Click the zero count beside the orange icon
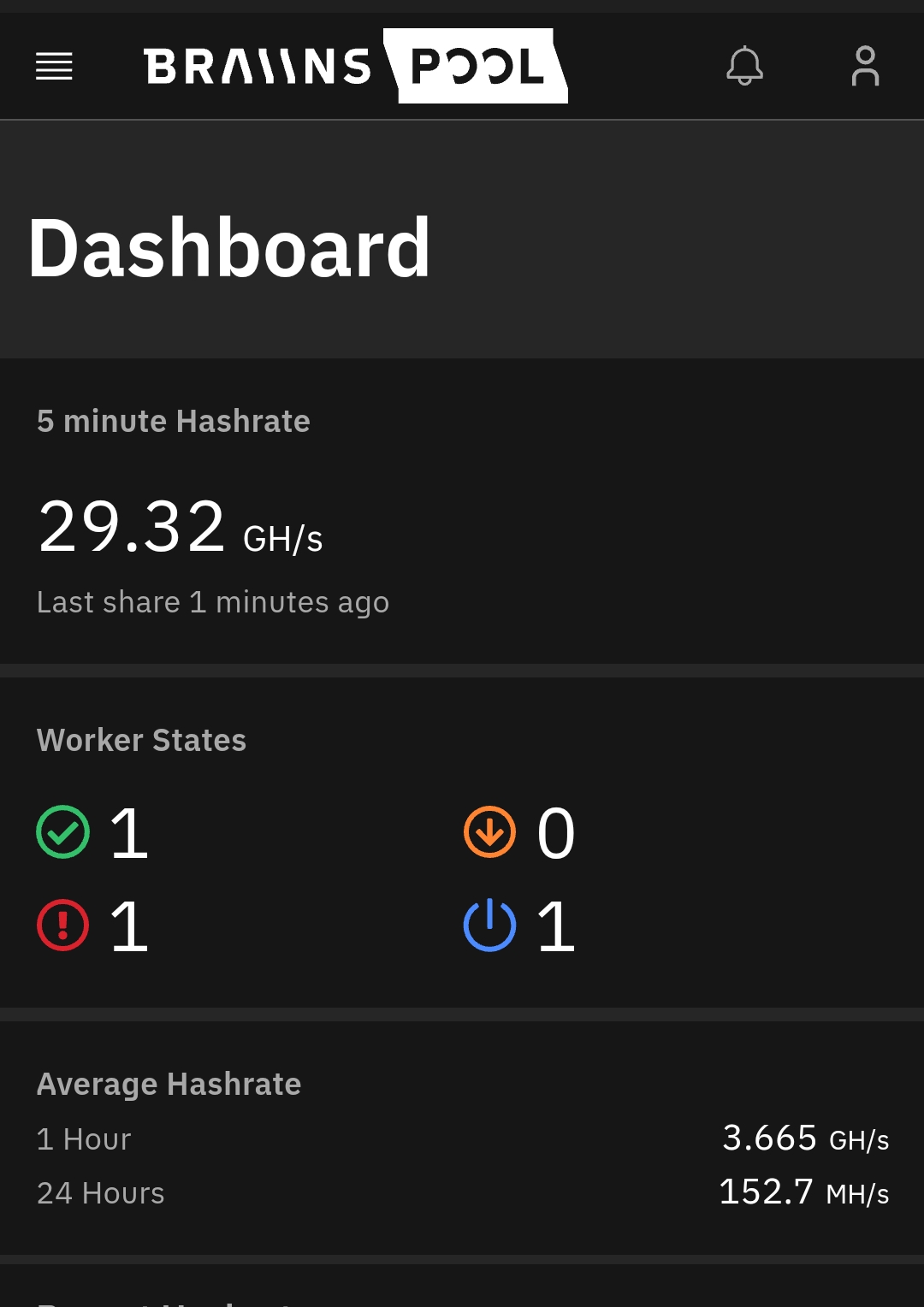Viewport: 924px width, 1307px height. [x=556, y=833]
